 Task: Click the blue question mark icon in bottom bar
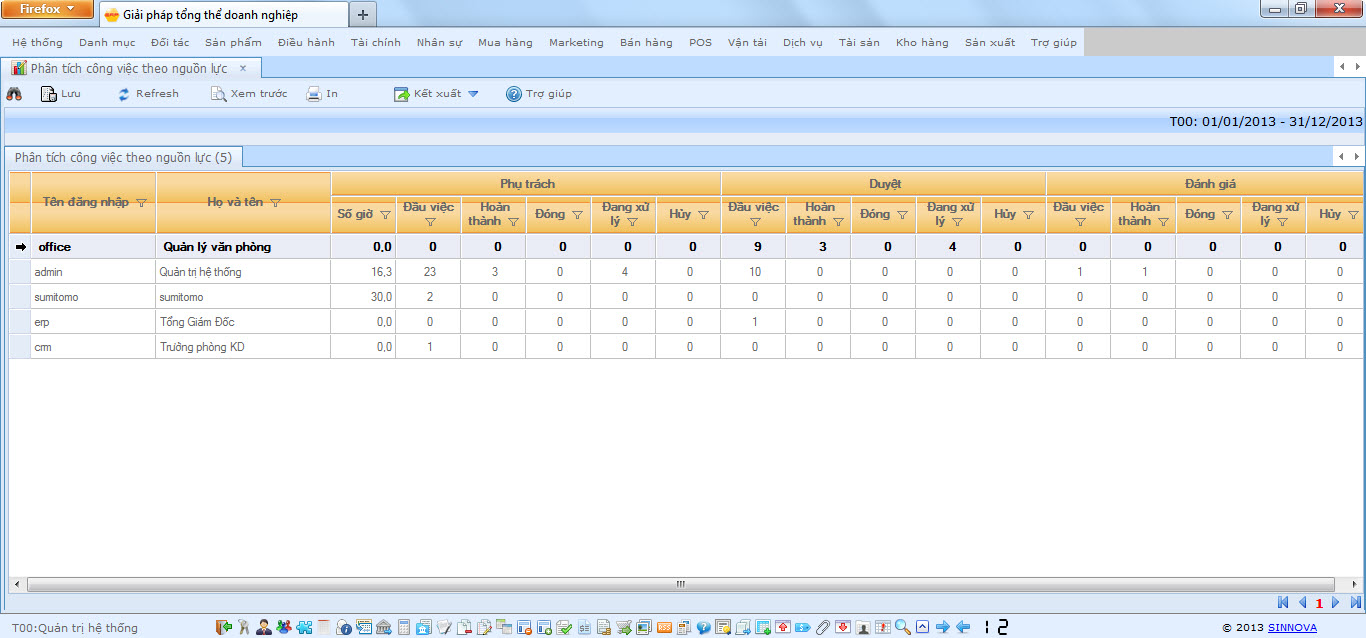click(704, 627)
